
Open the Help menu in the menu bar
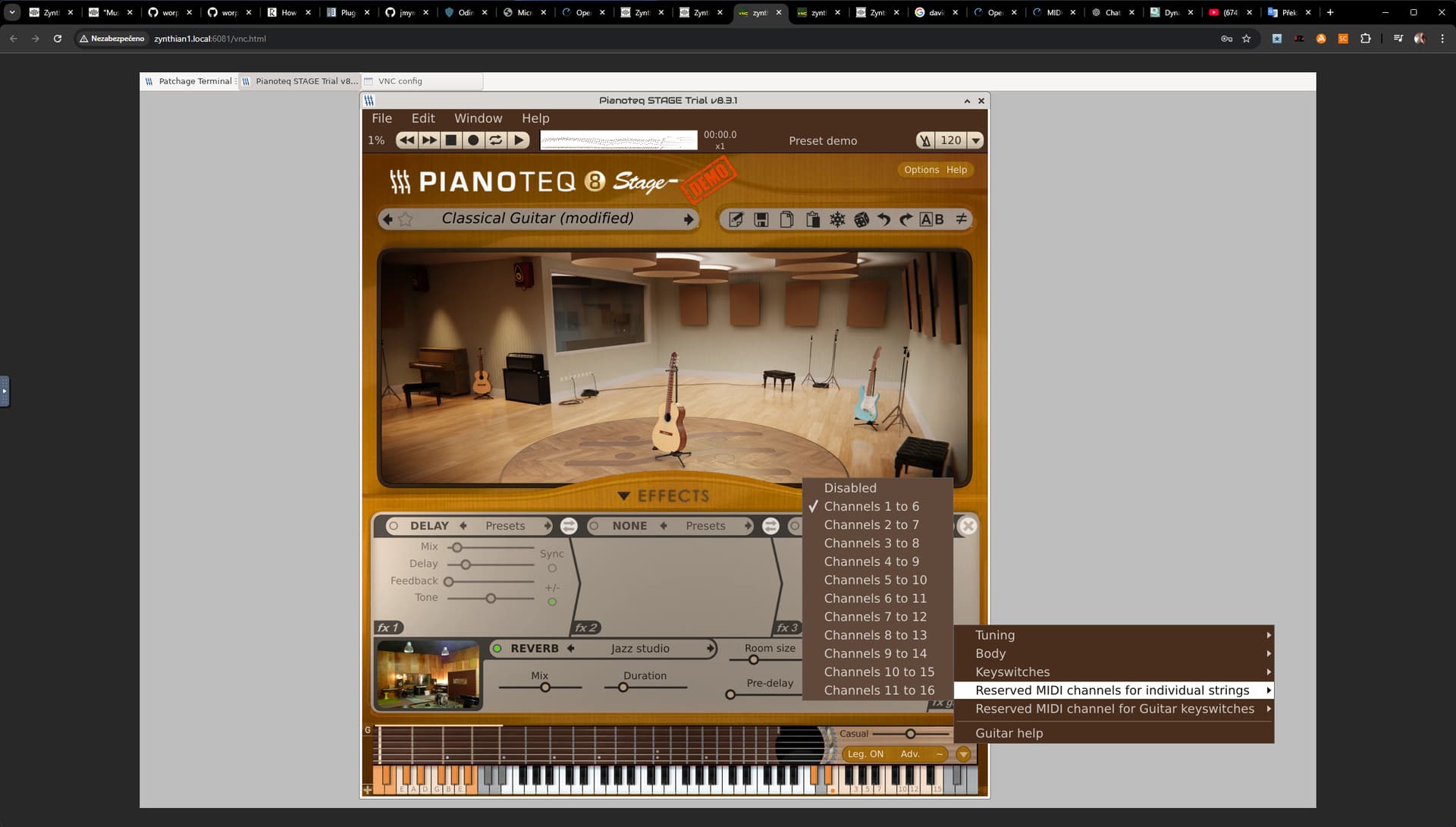535,118
